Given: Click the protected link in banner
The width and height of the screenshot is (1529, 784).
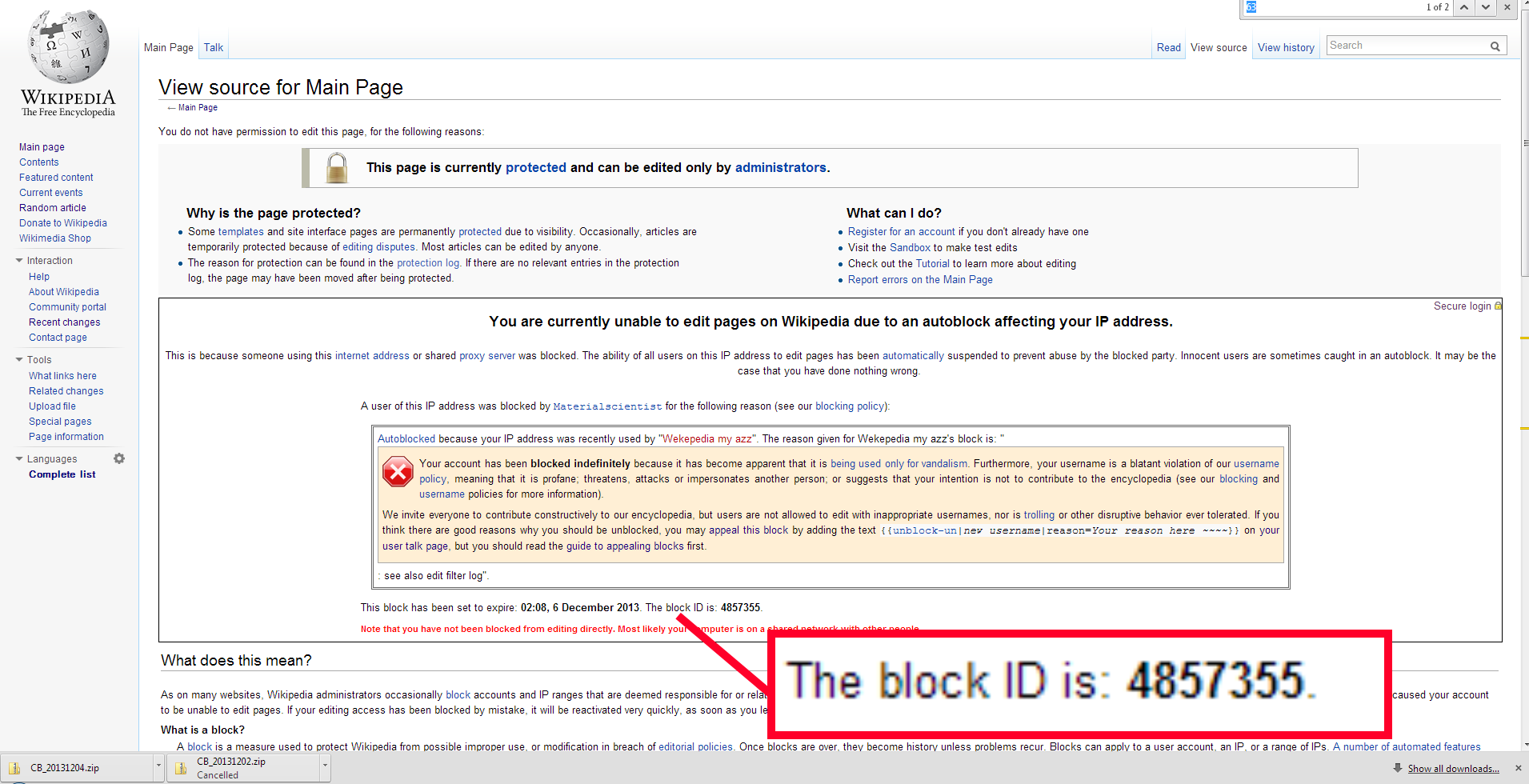Looking at the screenshot, I should click(536, 167).
